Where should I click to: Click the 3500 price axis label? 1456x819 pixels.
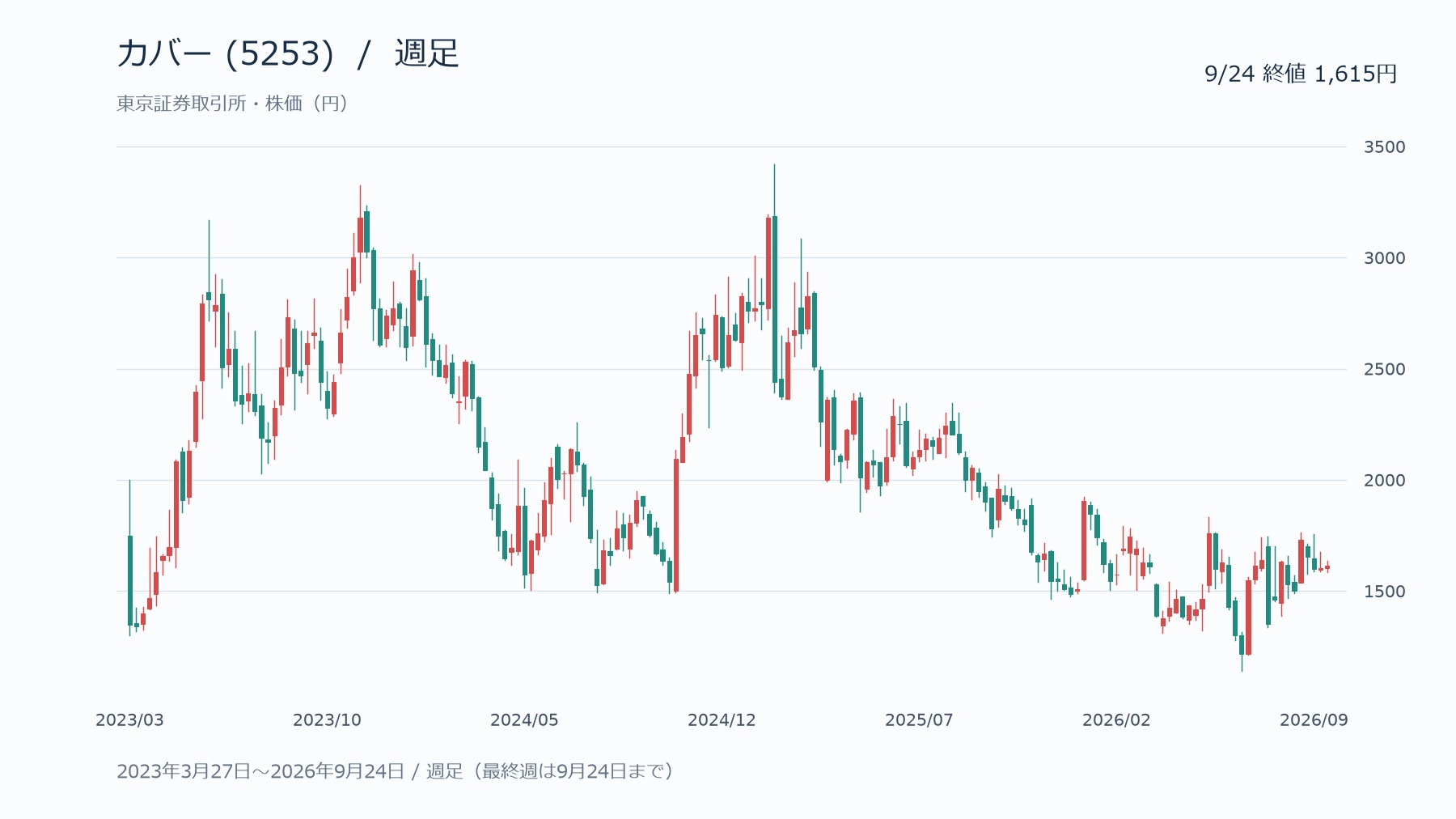click(1384, 147)
